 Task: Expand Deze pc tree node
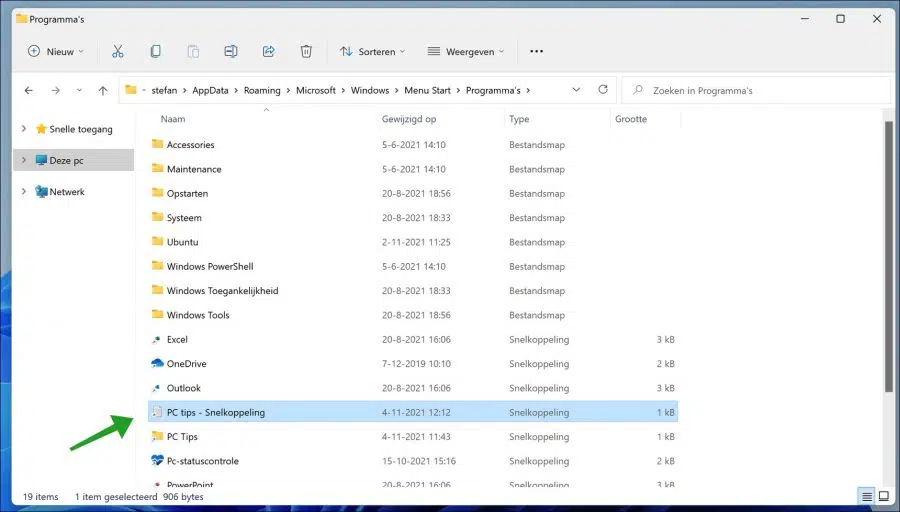[x=24, y=160]
